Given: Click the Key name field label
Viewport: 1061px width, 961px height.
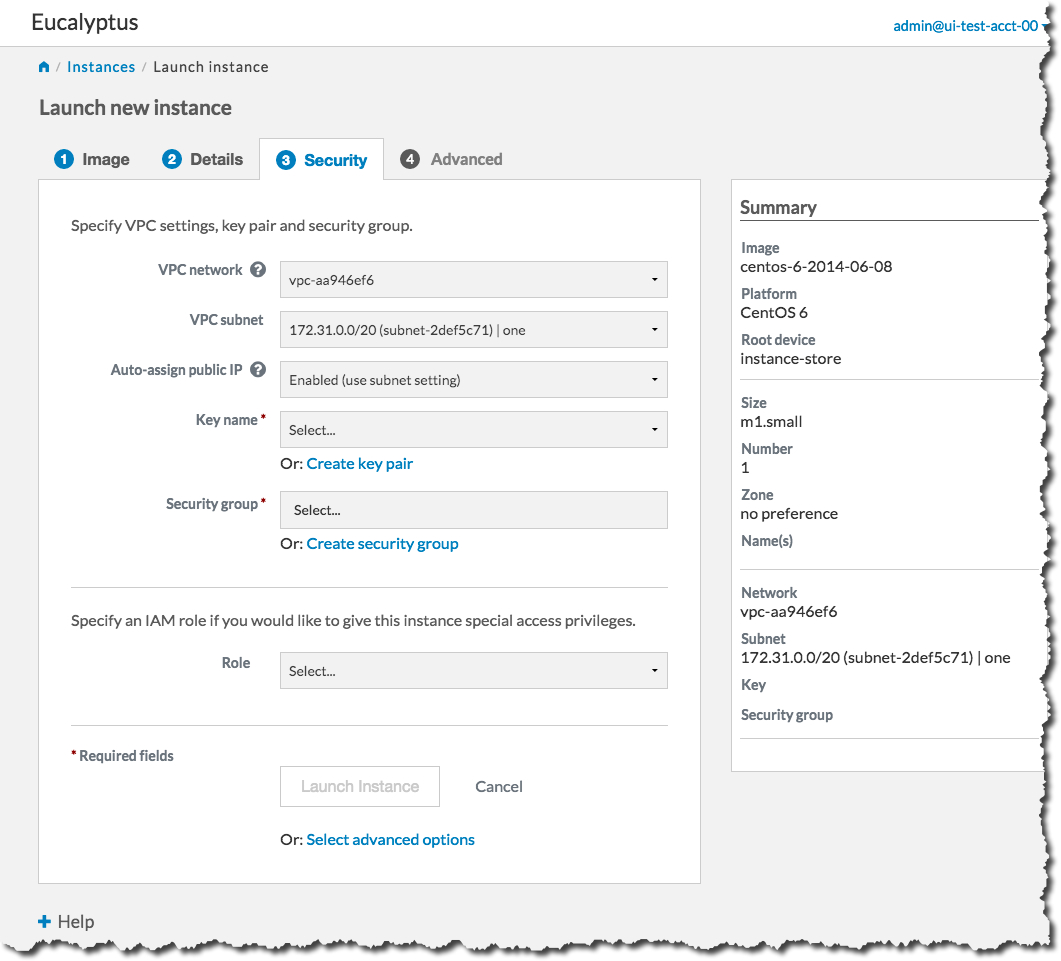Looking at the screenshot, I should coord(227,420).
